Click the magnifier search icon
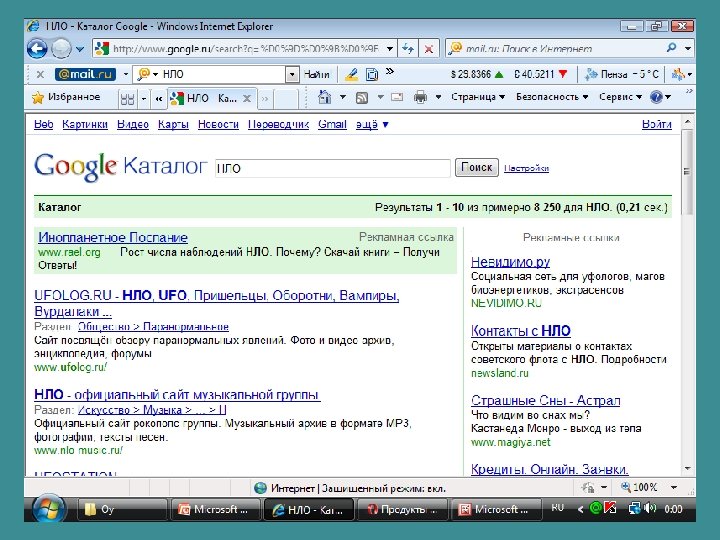The width and height of the screenshot is (720, 540). (x=672, y=48)
